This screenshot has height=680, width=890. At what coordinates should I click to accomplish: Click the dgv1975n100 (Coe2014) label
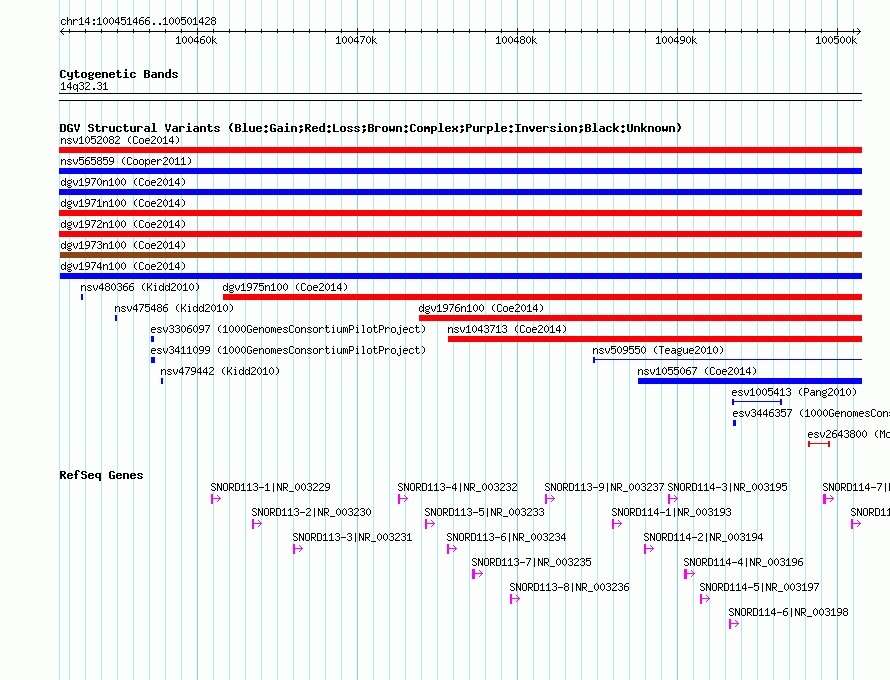pyautogui.click(x=286, y=287)
